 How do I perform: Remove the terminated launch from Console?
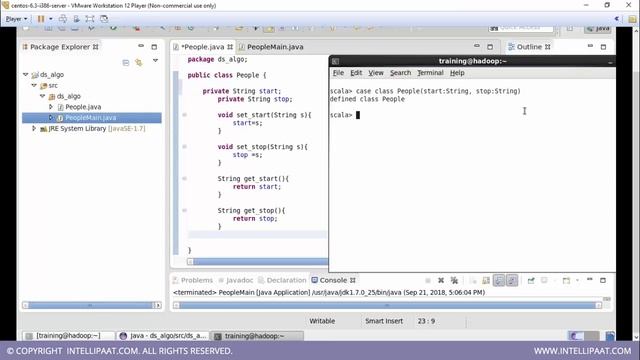click(x=441, y=280)
